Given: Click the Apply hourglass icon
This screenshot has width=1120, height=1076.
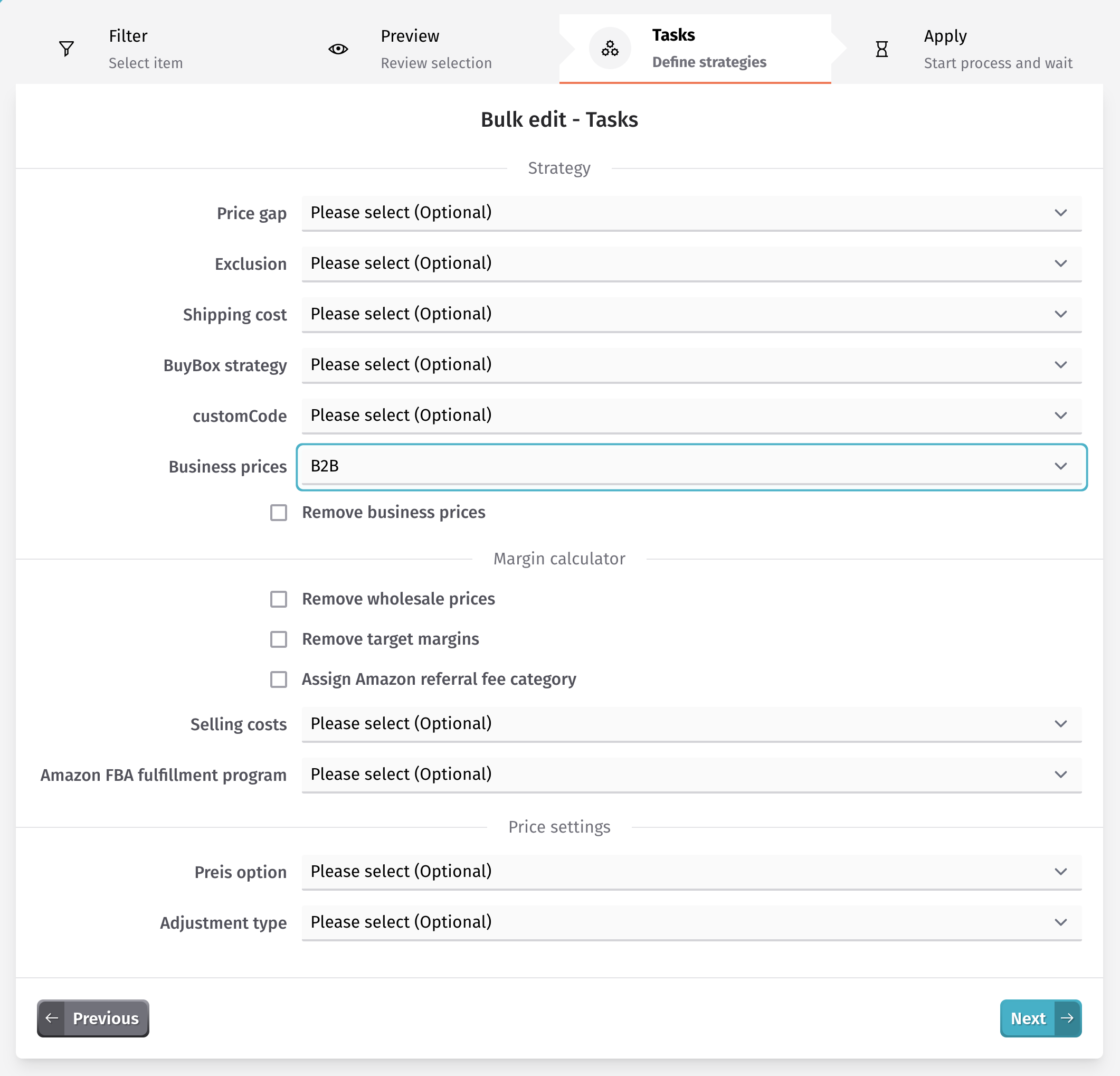Looking at the screenshot, I should coord(882,49).
